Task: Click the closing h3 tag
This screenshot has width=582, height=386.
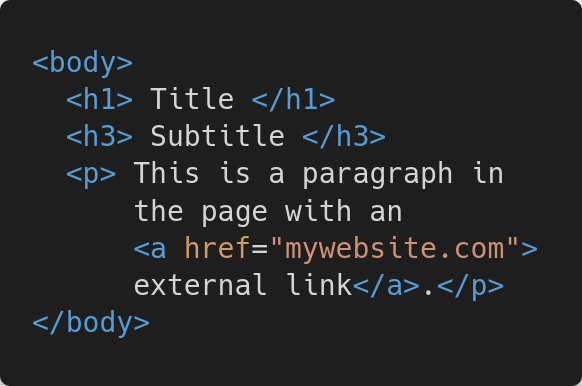Action: coord(344,136)
